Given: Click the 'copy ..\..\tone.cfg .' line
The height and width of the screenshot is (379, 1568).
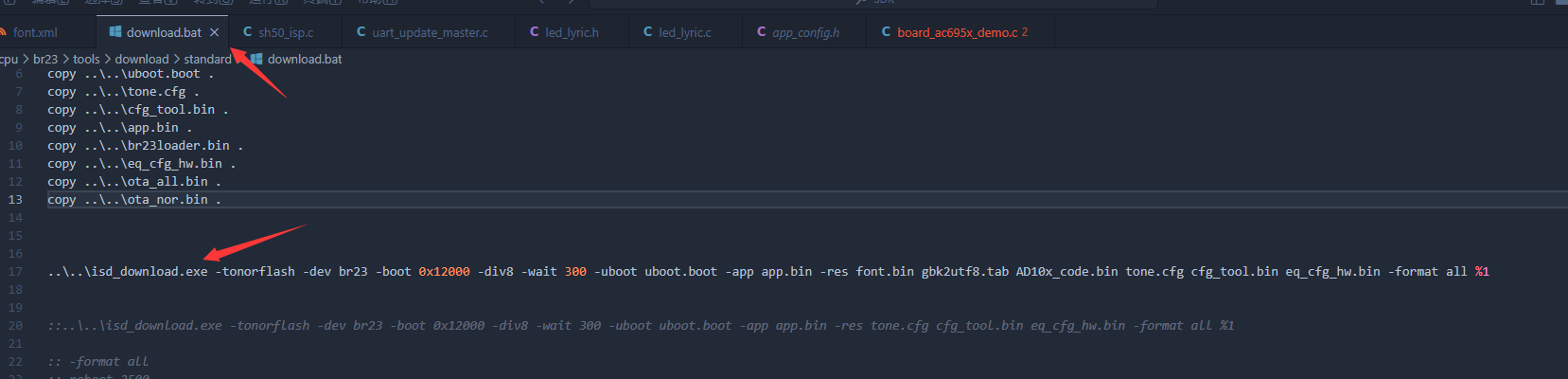Looking at the screenshot, I should [123, 92].
